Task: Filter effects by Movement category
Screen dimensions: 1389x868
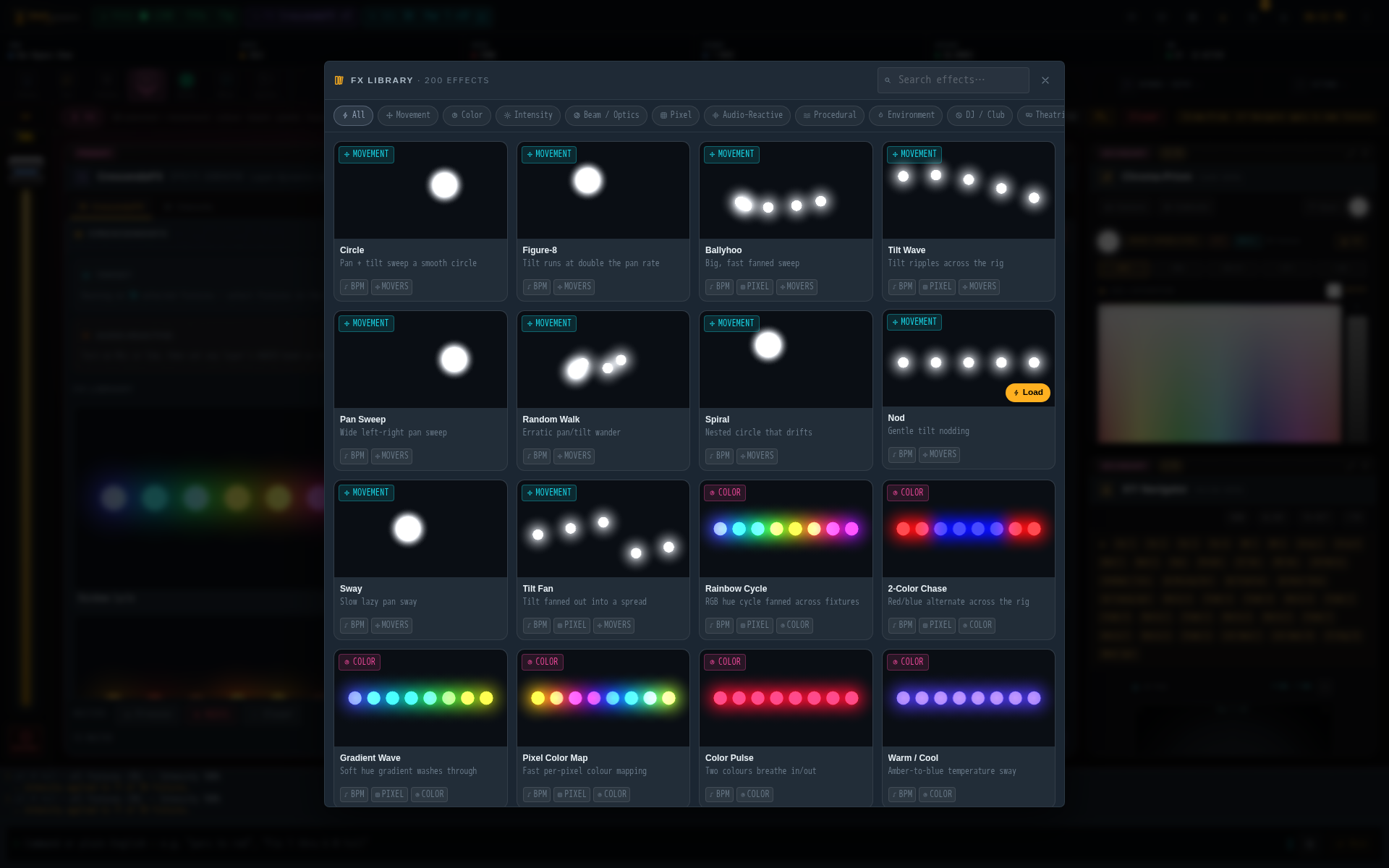Action: coord(408,116)
